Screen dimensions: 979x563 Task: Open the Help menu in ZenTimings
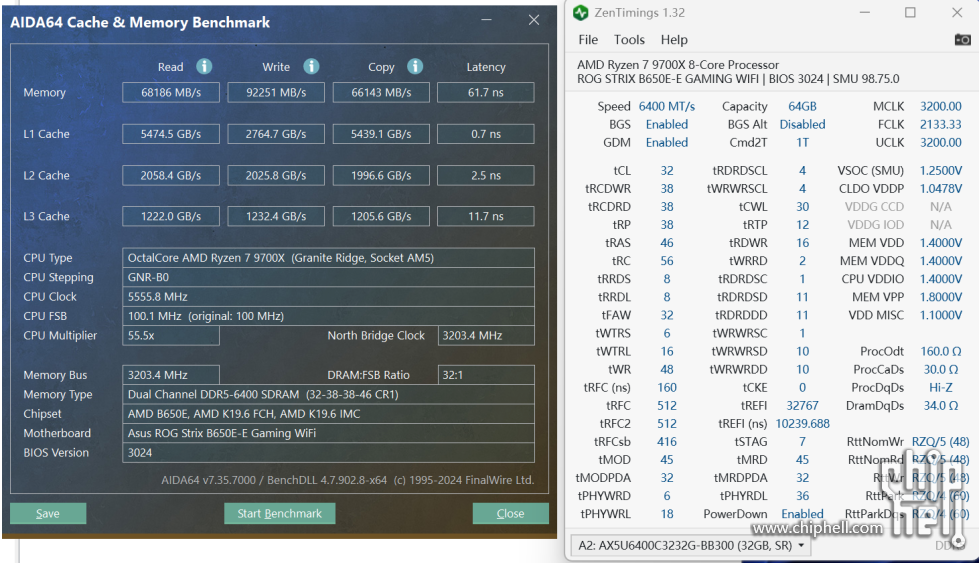click(x=674, y=40)
